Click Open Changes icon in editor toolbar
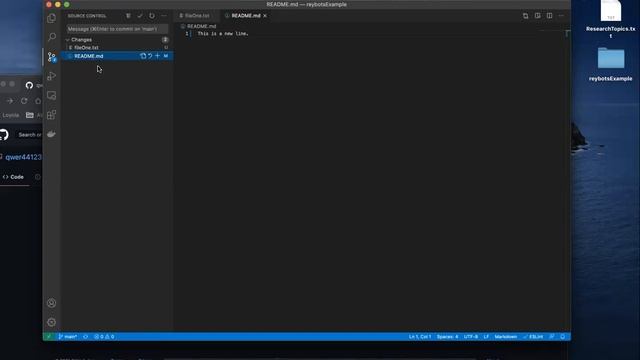This screenshot has width=640, height=360. [x=526, y=16]
